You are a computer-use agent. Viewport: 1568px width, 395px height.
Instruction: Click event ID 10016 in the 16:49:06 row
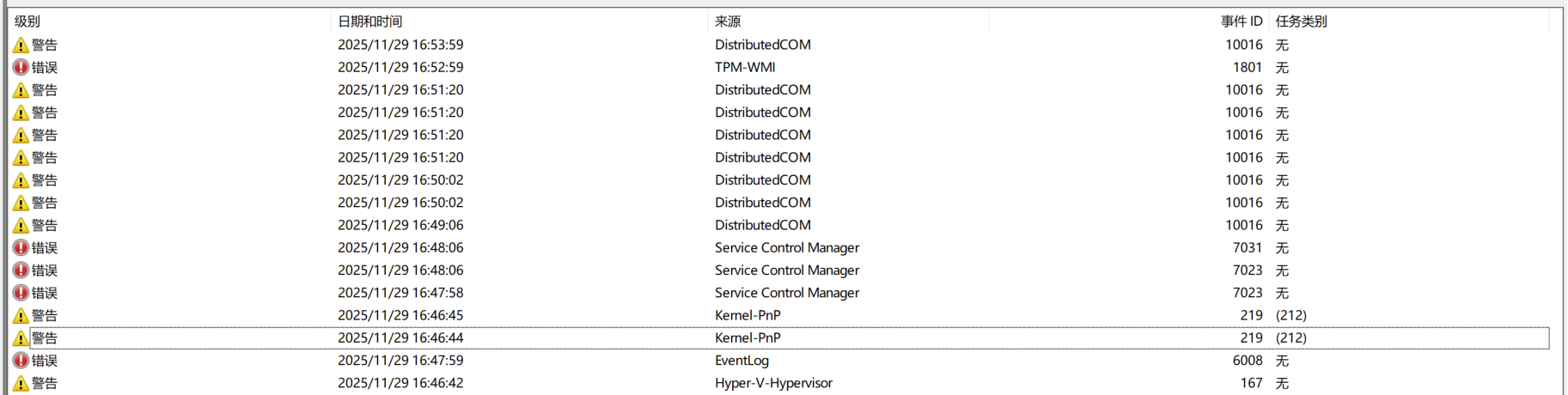tap(1244, 225)
